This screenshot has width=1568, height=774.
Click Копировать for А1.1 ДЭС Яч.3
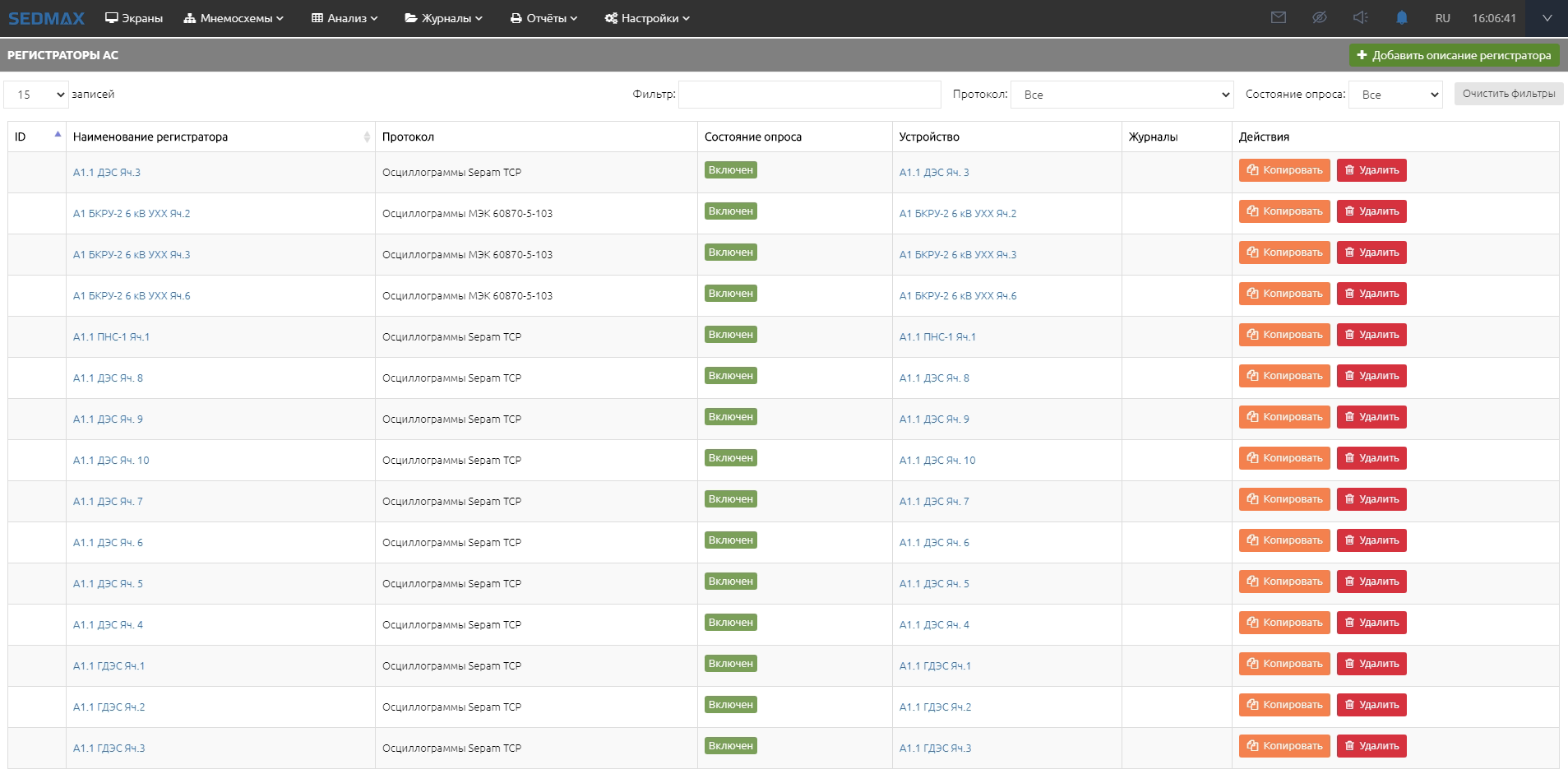[x=1284, y=170]
